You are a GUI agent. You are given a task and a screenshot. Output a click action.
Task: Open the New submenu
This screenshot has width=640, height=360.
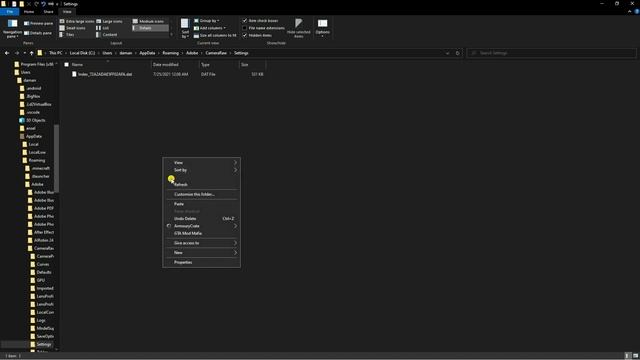pyautogui.click(x=202, y=253)
